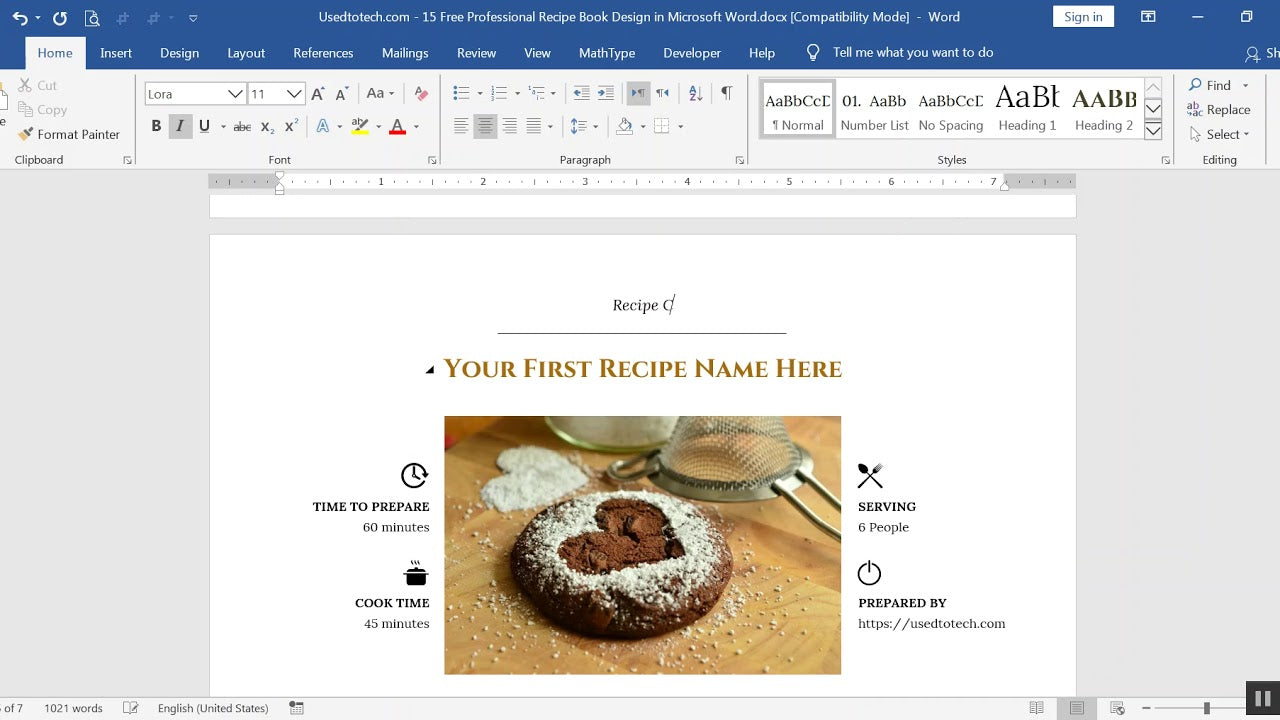Image resolution: width=1280 pixels, height=720 pixels.
Task: Open the MathType tab
Action: point(607,53)
